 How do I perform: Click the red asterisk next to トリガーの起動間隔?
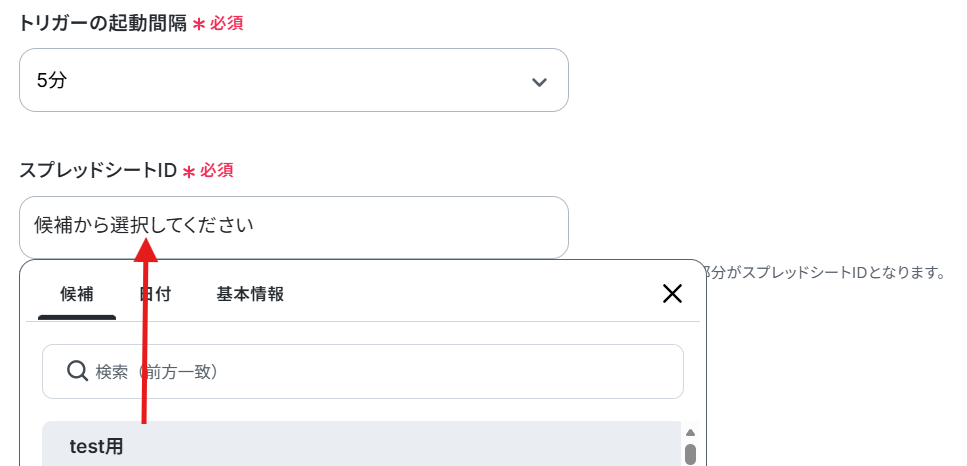198,24
